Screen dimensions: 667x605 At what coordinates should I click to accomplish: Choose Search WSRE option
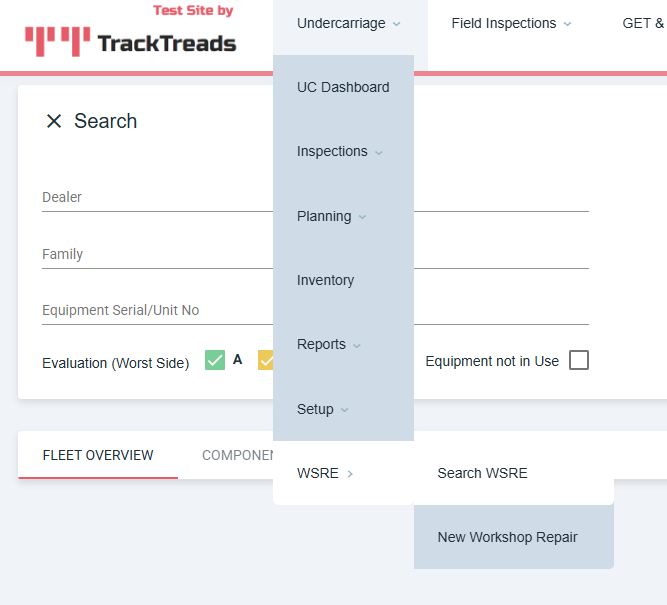(482, 473)
